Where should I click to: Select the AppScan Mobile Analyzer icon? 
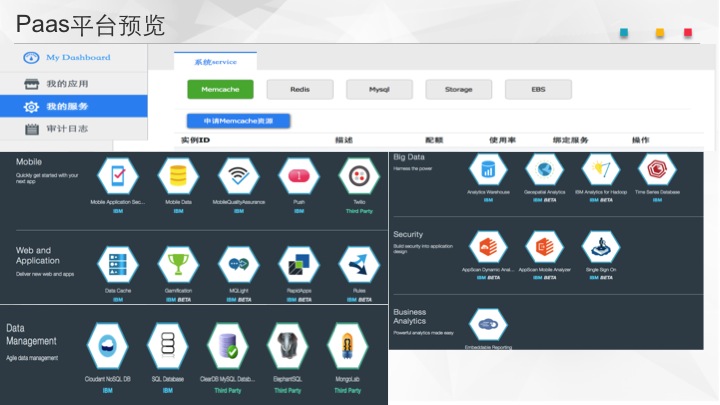point(545,247)
